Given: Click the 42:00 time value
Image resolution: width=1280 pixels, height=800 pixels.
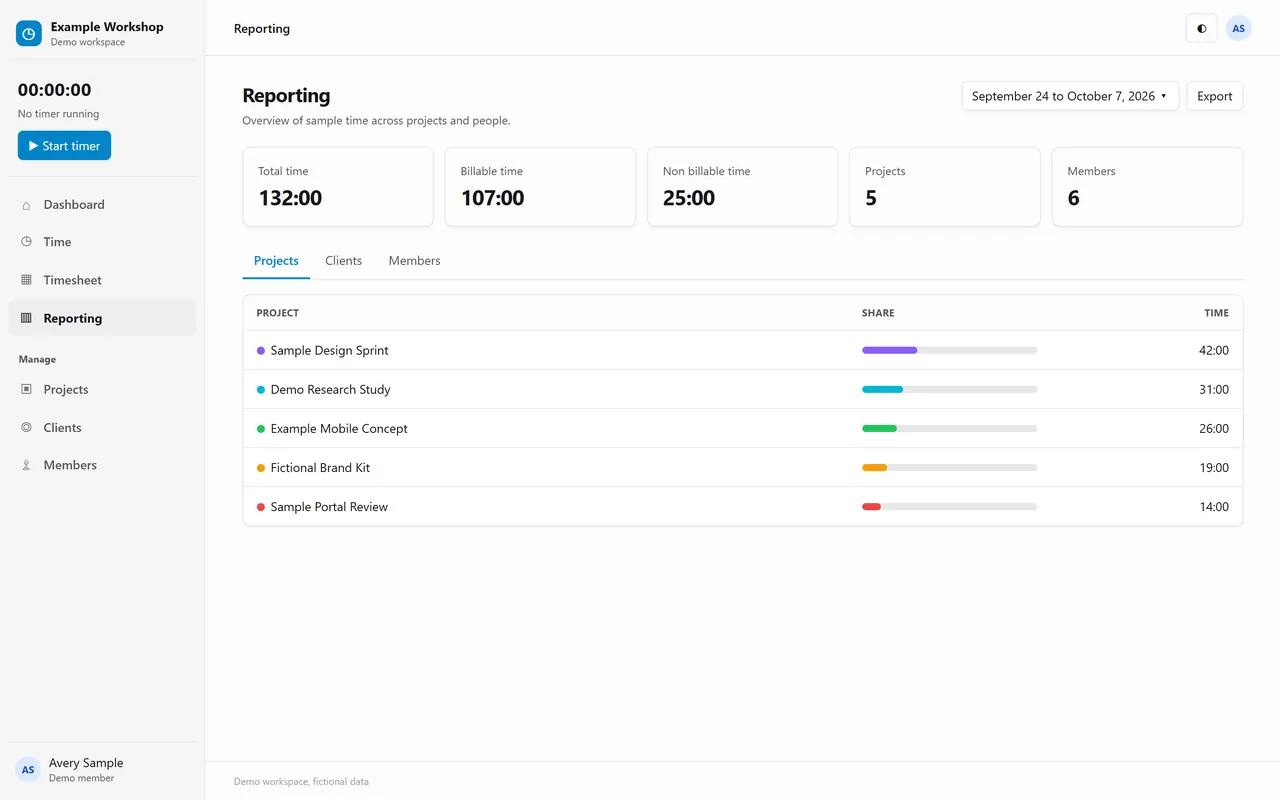Looking at the screenshot, I should pyautogui.click(x=1214, y=350).
